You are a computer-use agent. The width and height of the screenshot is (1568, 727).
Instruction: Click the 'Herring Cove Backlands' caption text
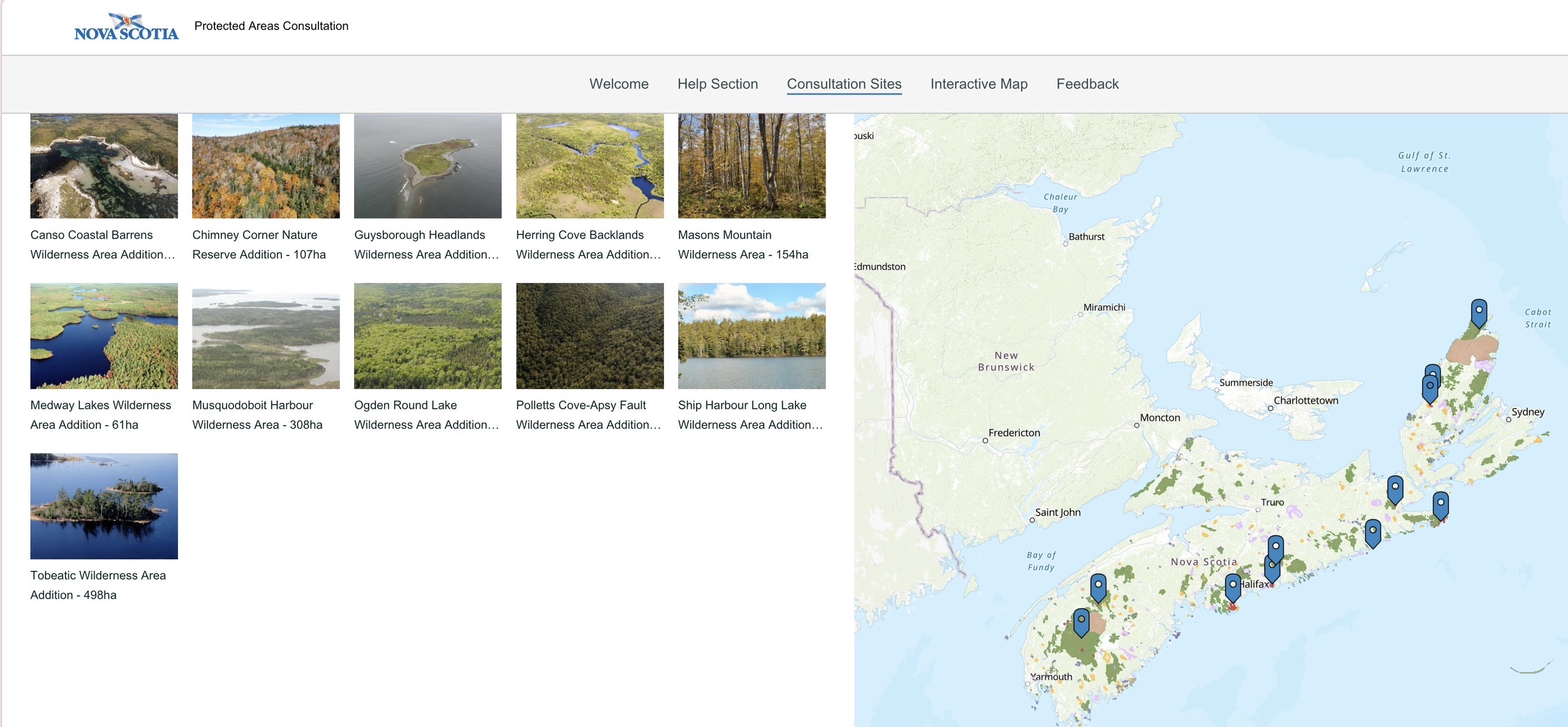coord(580,235)
